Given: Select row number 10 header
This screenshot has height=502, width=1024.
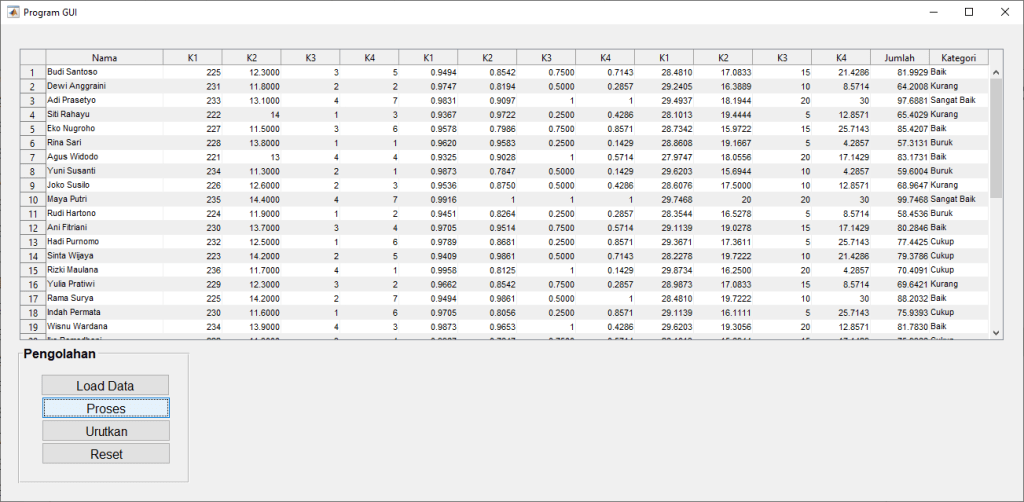Looking at the screenshot, I should (x=33, y=200).
